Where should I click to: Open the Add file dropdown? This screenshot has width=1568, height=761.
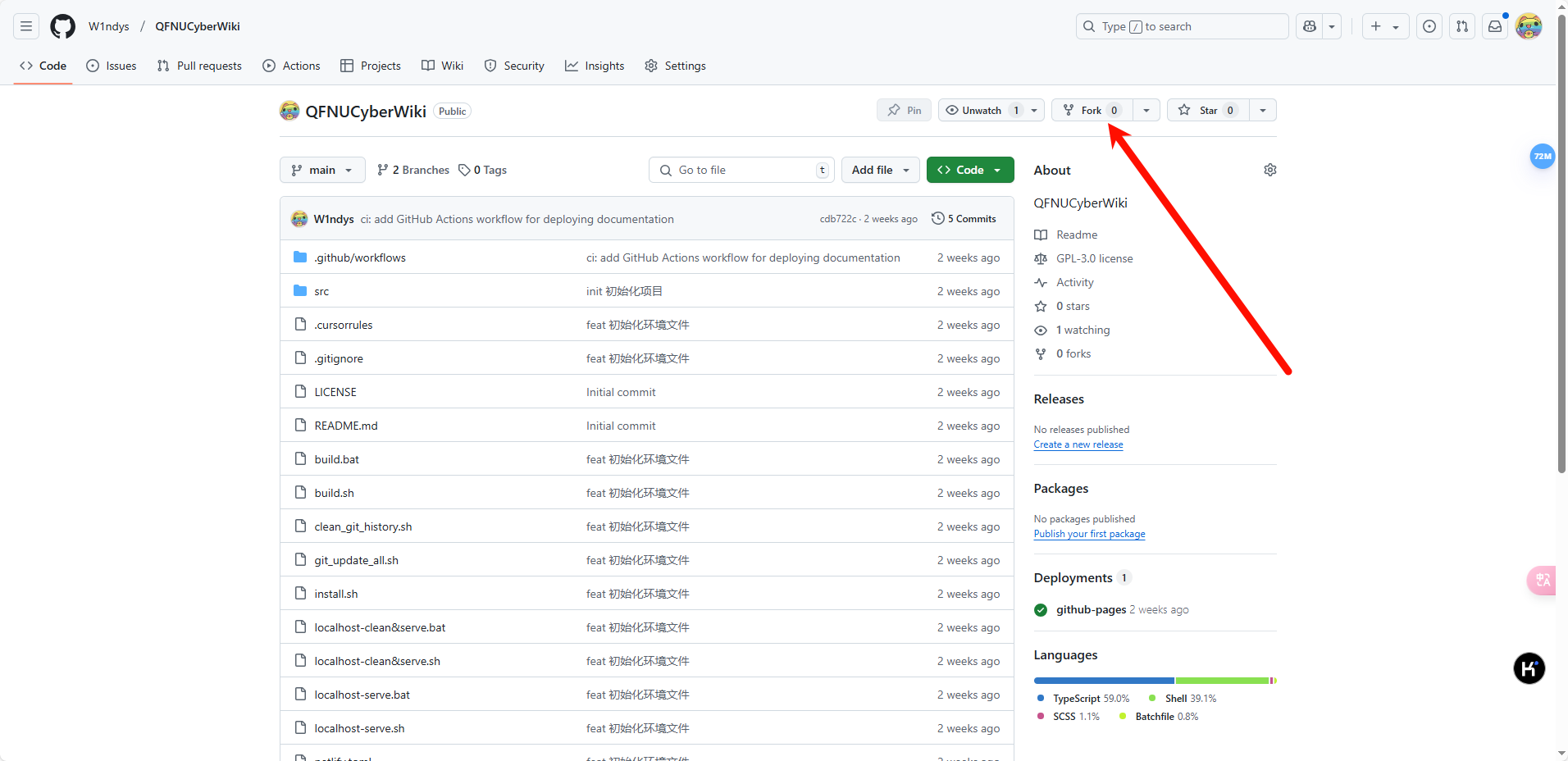pos(881,170)
